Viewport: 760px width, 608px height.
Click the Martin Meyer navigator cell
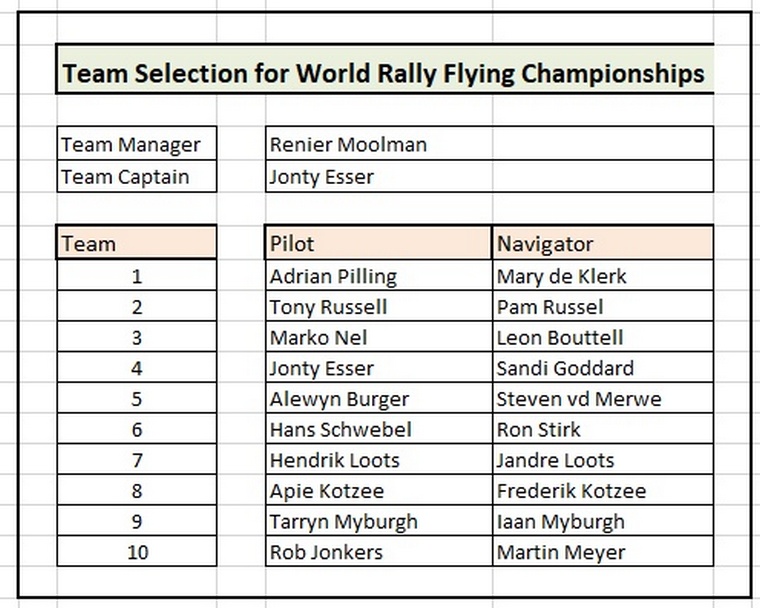[603, 550]
